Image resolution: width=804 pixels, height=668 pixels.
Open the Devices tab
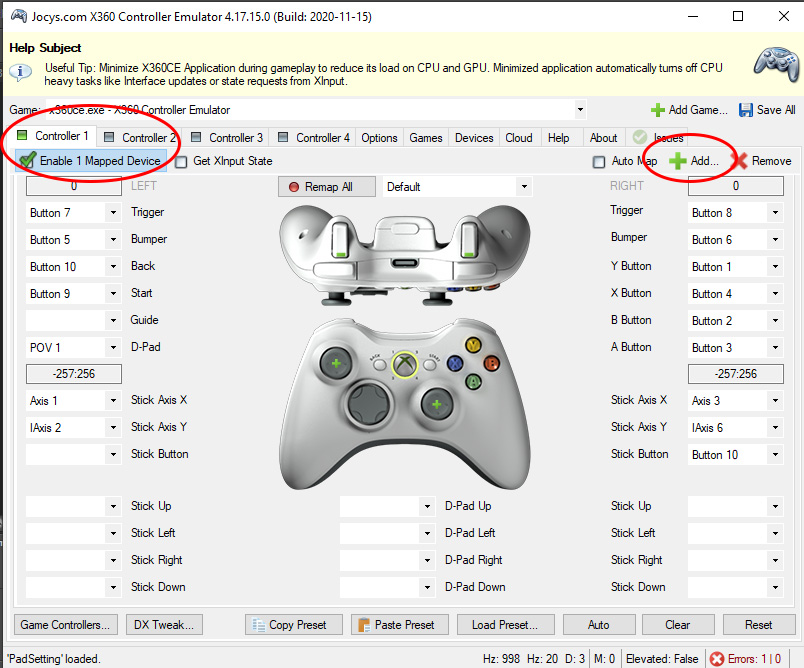pyautogui.click(x=474, y=137)
